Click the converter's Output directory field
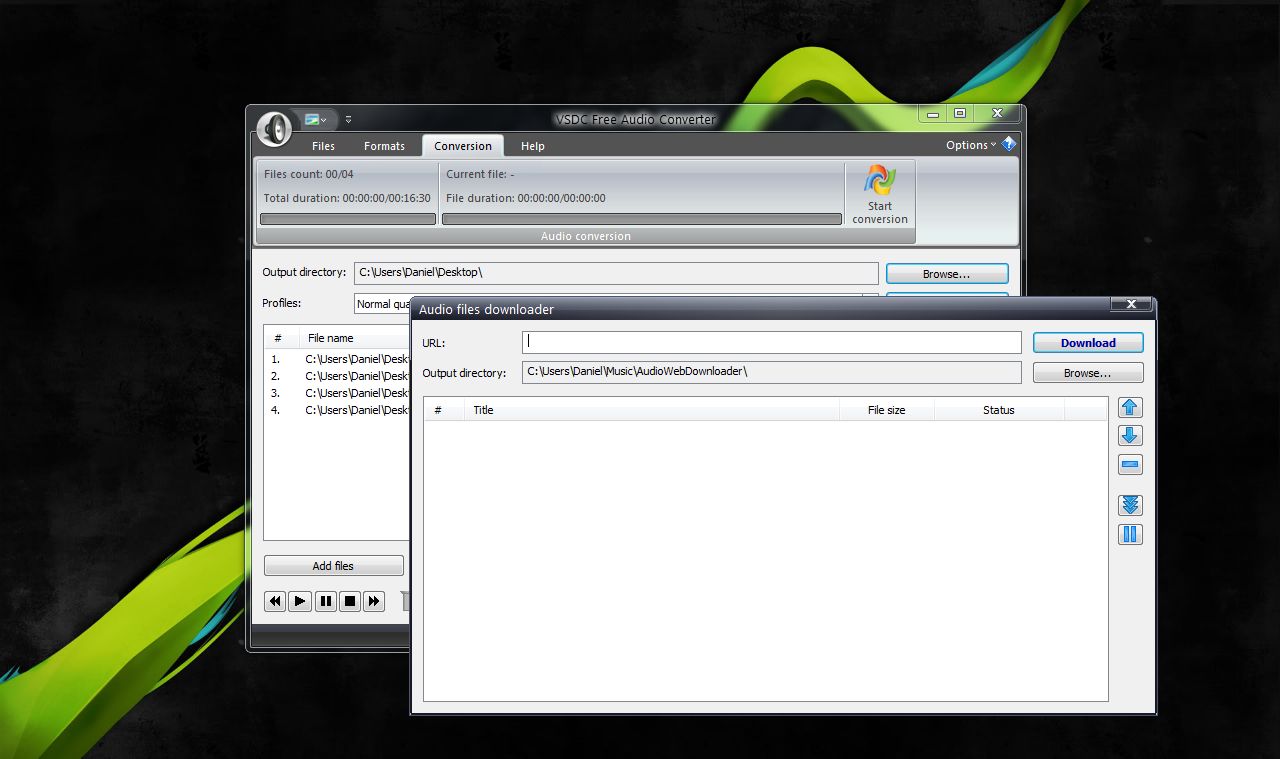 click(x=616, y=273)
